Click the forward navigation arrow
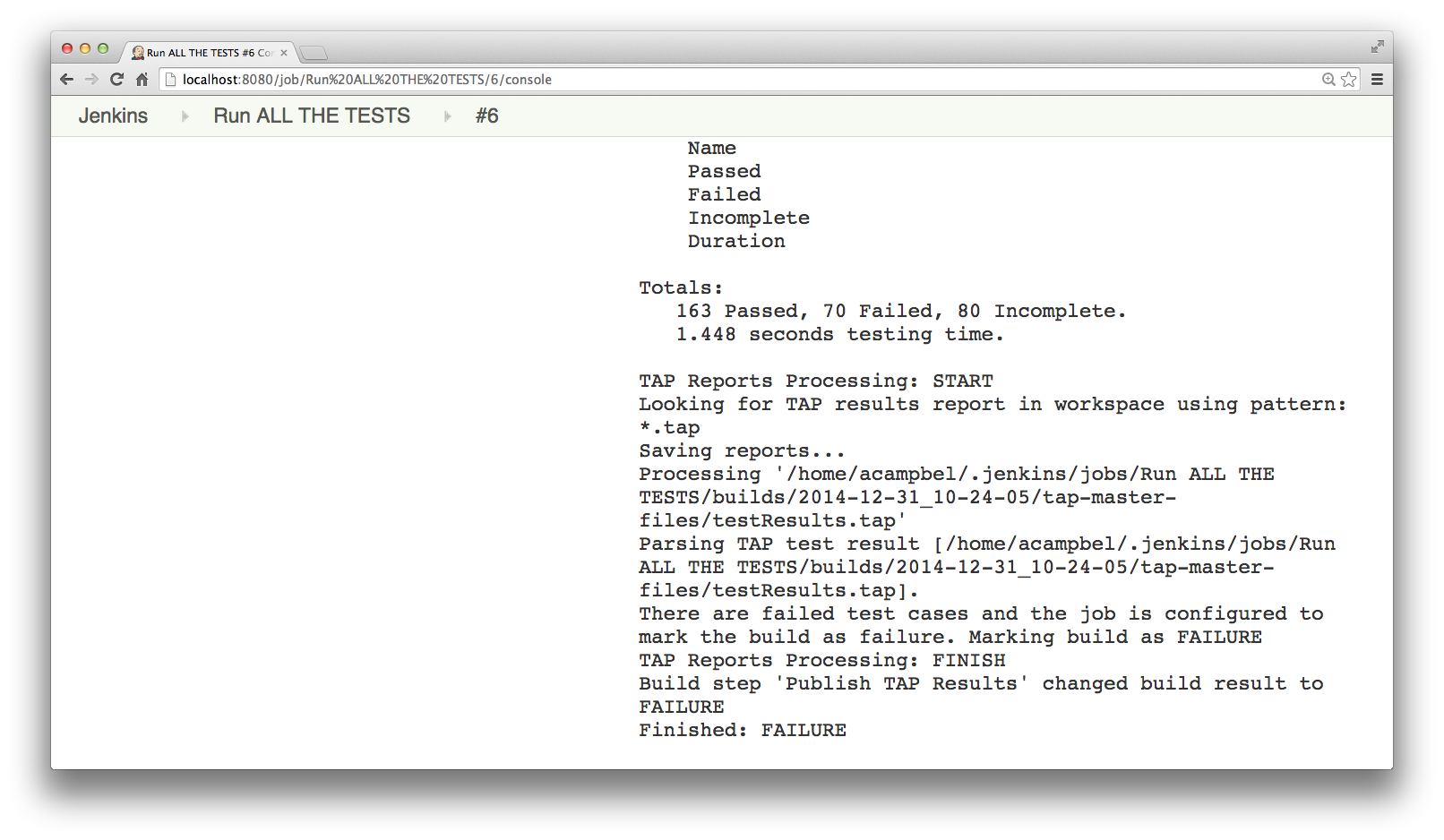 click(91, 80)
